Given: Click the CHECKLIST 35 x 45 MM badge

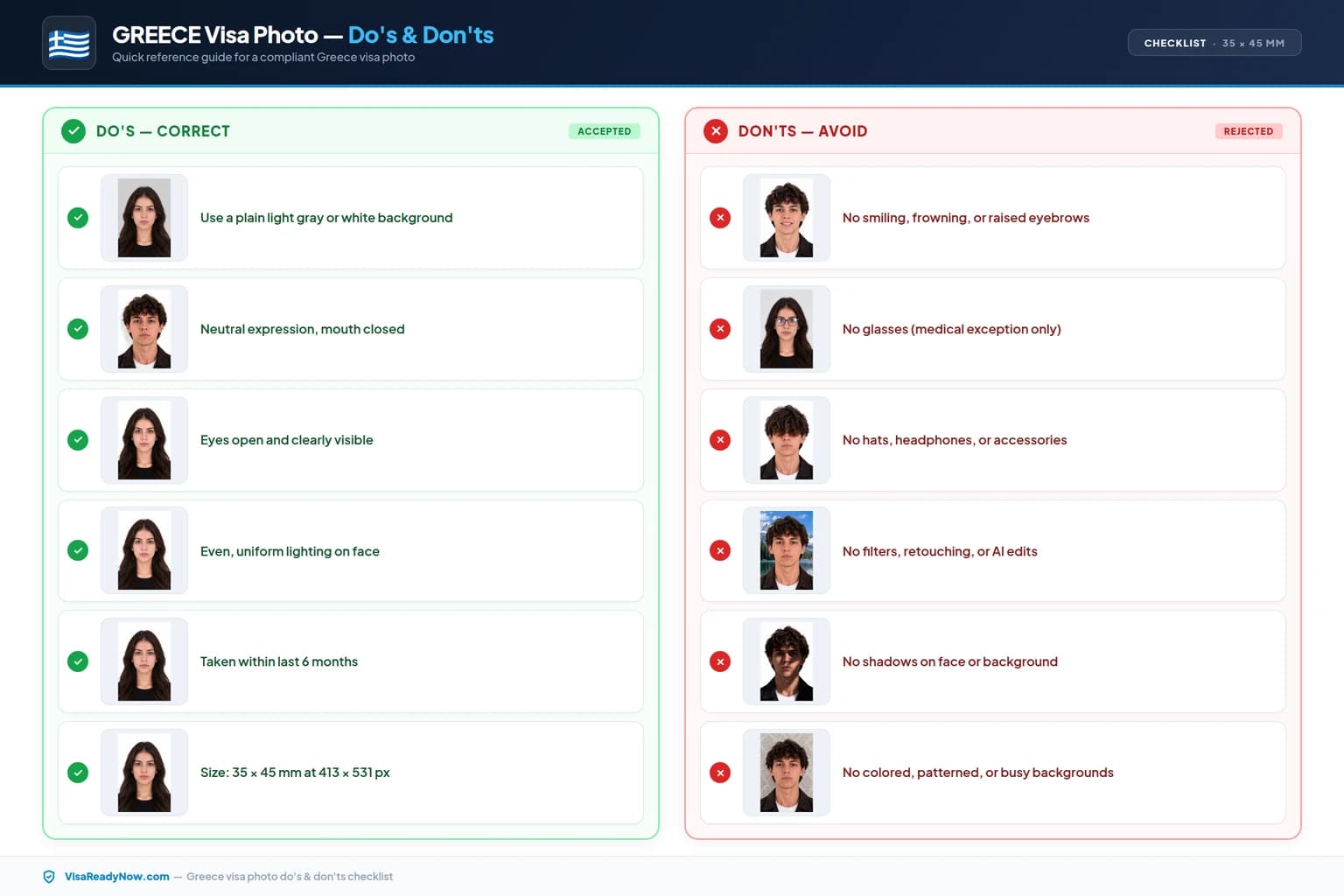Looking at the screenshot, I should (x=1214, y=43).
